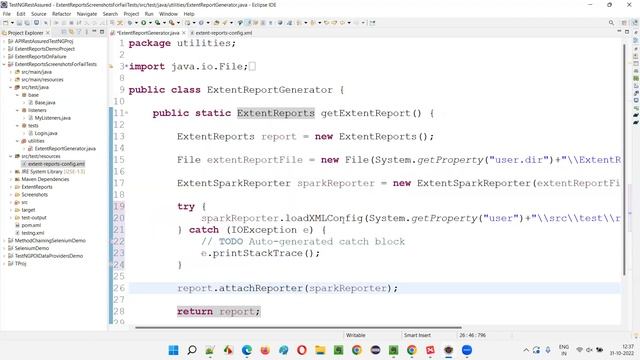Viewport: 640px width, 360px height.
Task: Click the Open Type toolbar icon
Action: tap(216, 23)
